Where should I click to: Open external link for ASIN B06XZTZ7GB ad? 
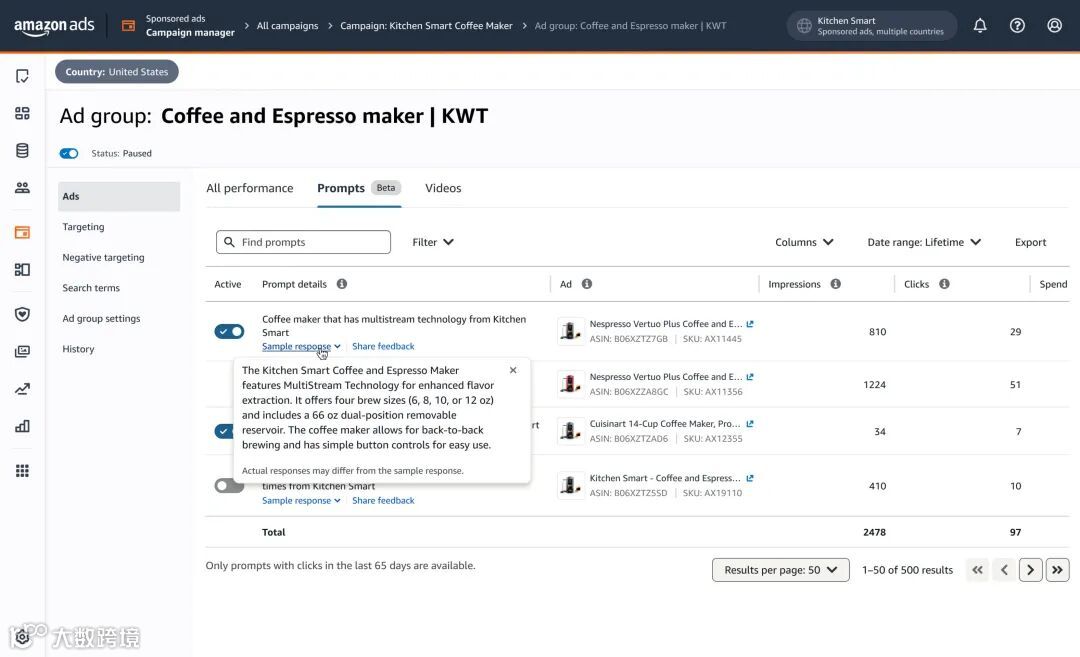[x=750, y=324]
